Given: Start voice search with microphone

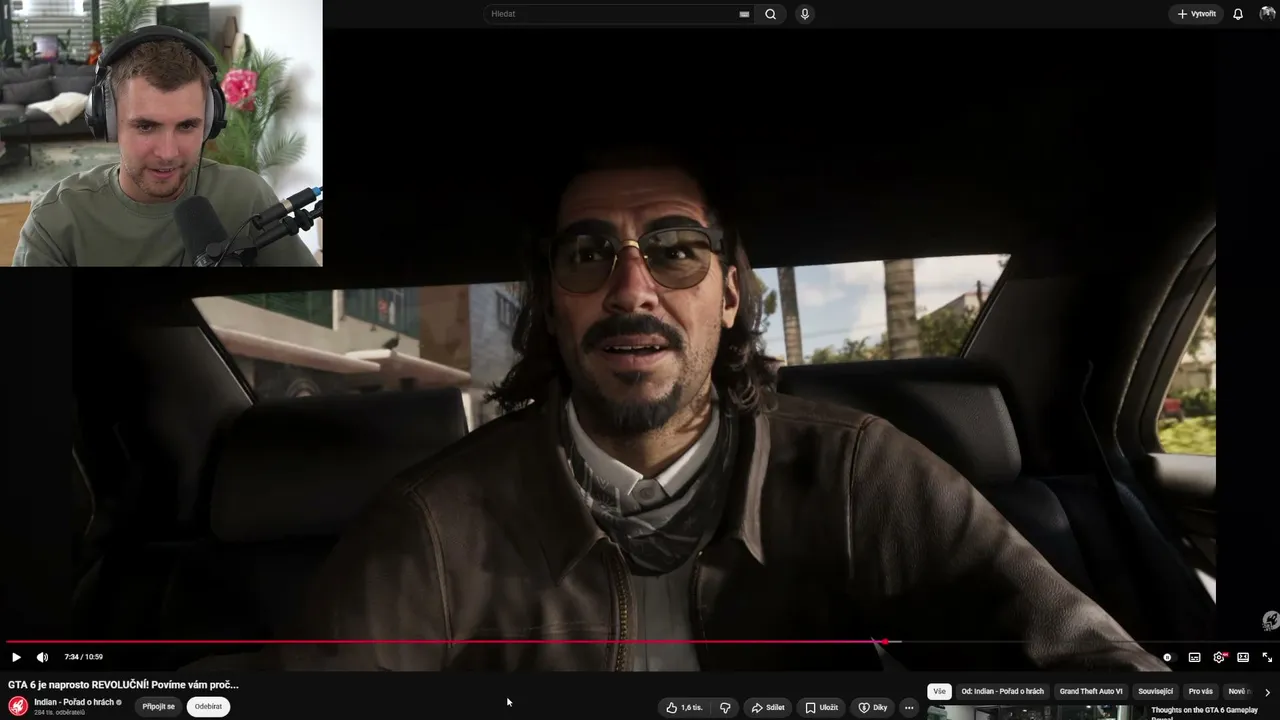Looking at the screenshot, I should (804, 14).
